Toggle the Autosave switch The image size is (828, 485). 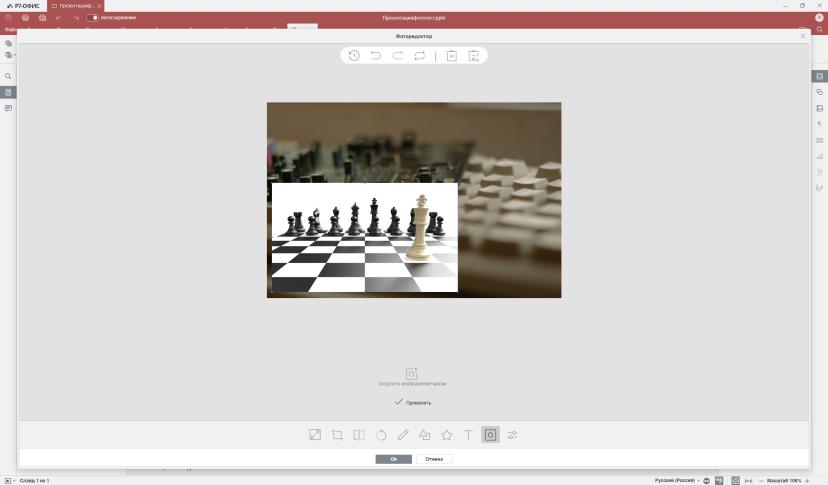(92, 17)
